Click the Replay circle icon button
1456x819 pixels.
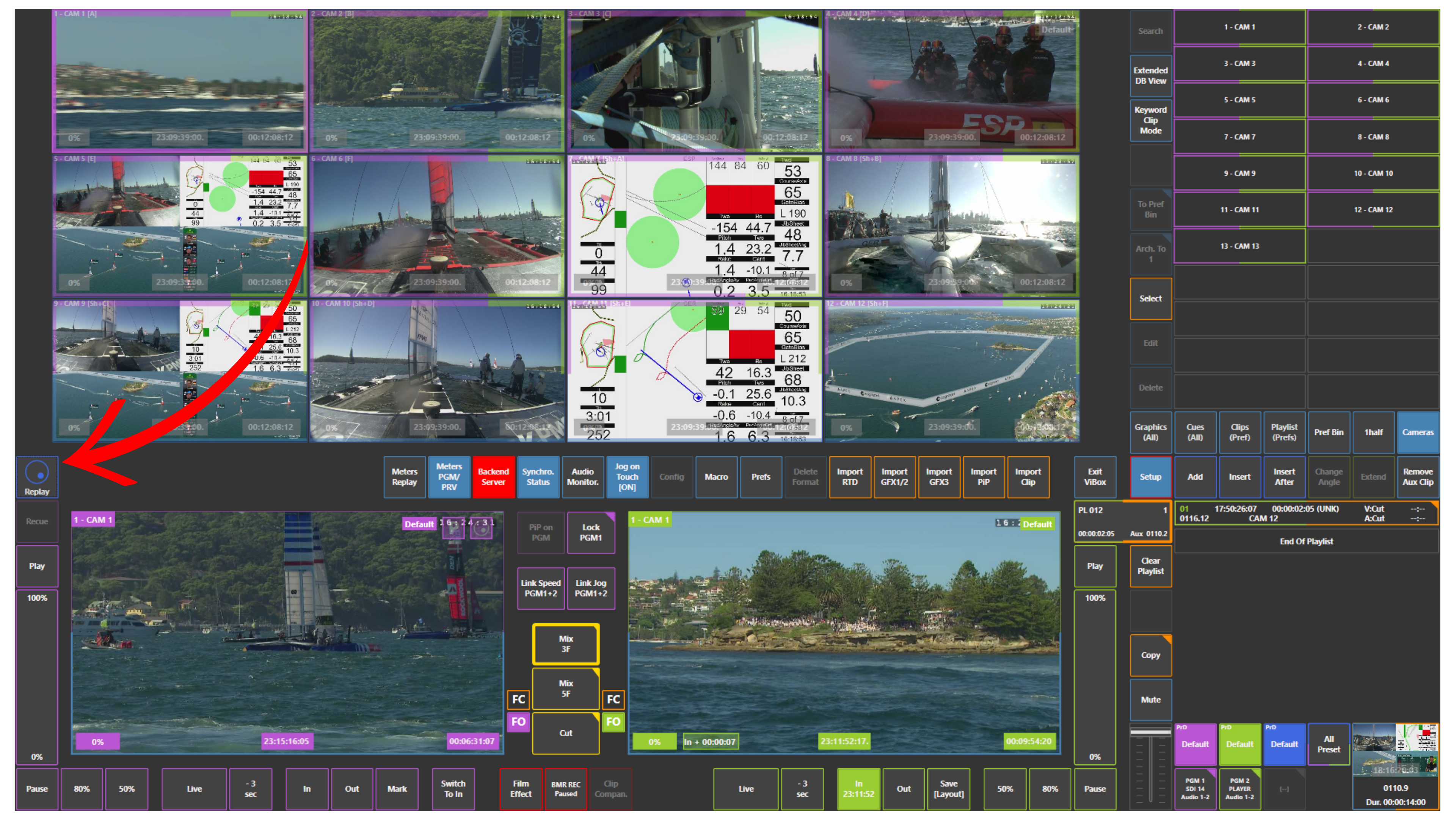pyautogui.click(x=37, y=477)
